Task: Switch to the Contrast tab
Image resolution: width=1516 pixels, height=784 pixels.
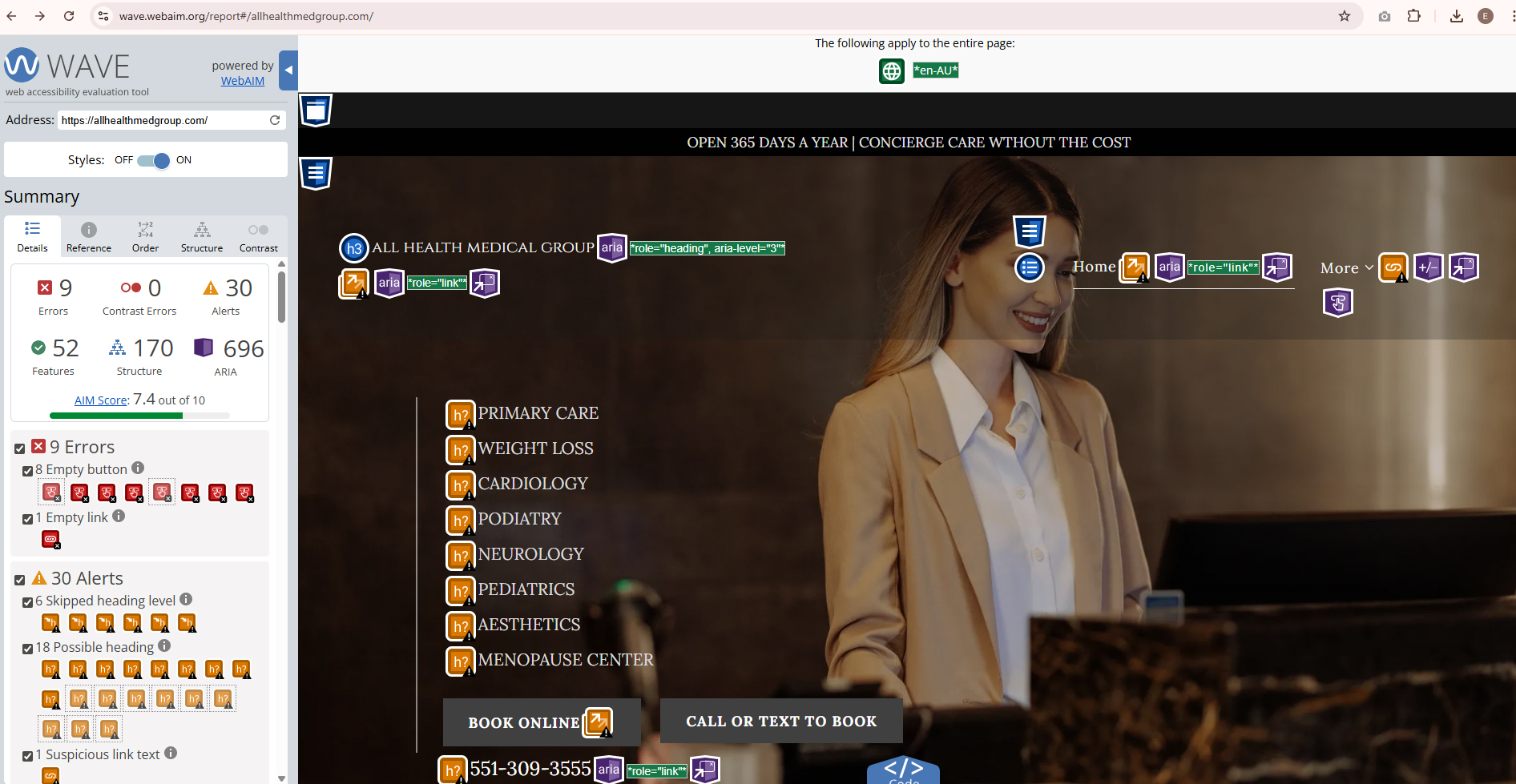Action: [x=258, y=235]
